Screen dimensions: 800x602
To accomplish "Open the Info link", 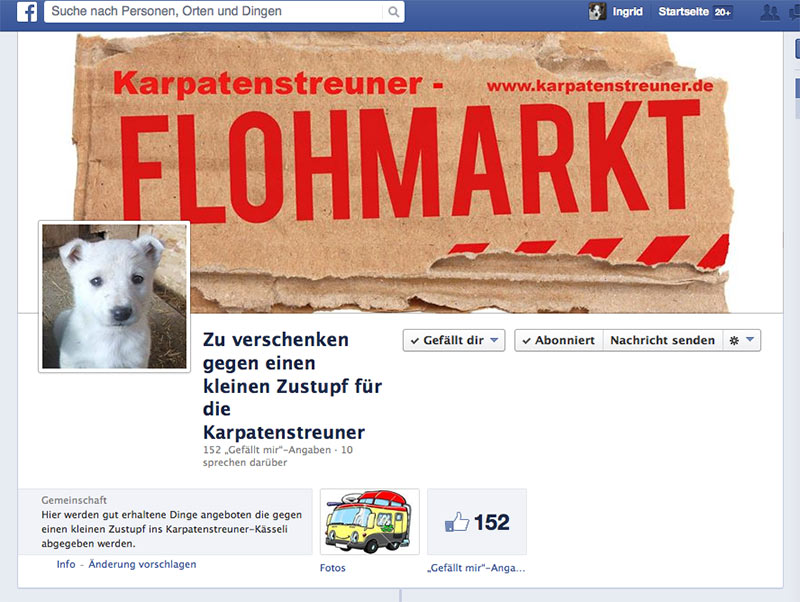I will pos(66,564).
